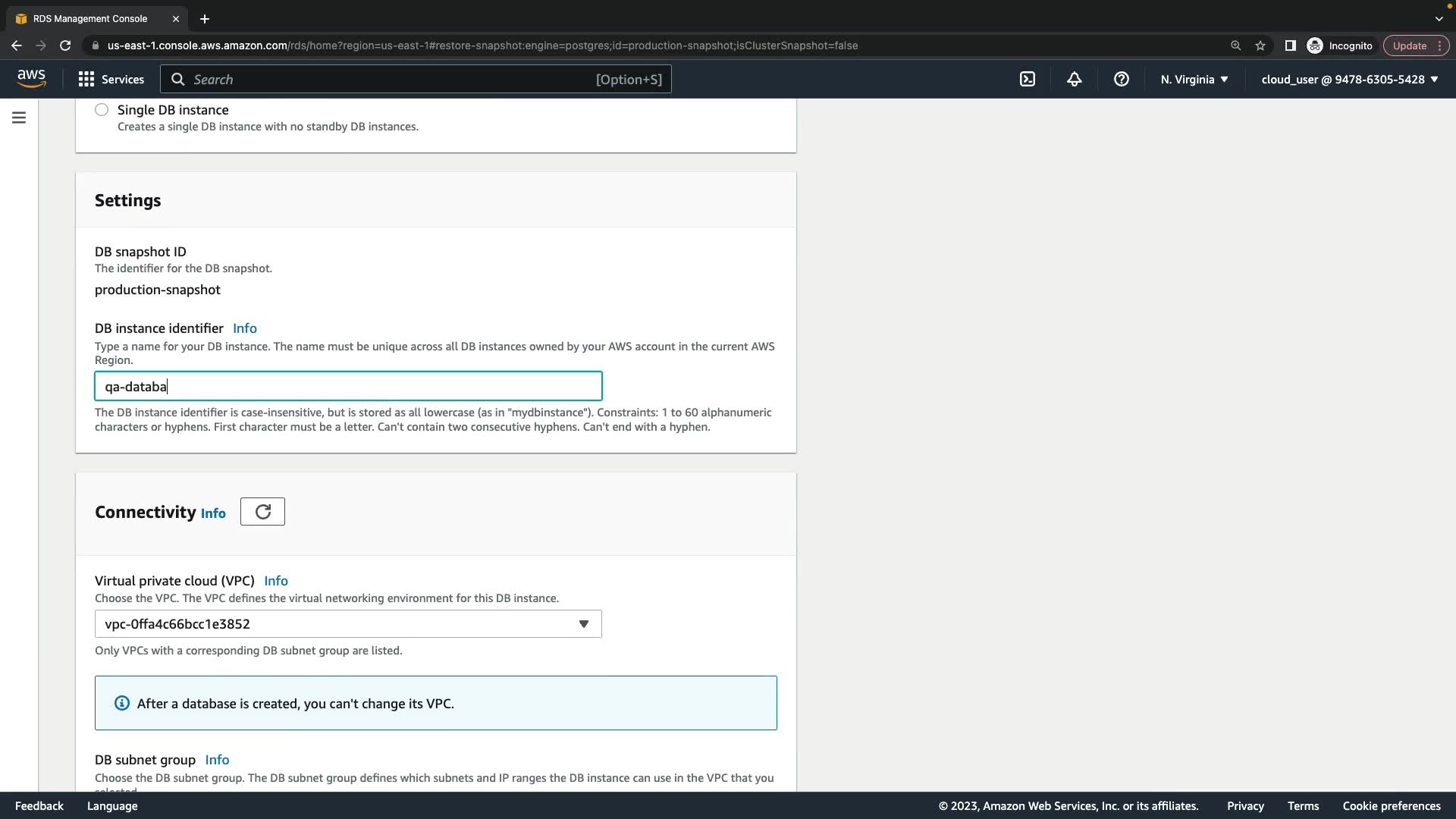Viewport: 1456px width, 819px height.
Task: Open the AWS CloudShell icon
Action: coord(1027,79)
